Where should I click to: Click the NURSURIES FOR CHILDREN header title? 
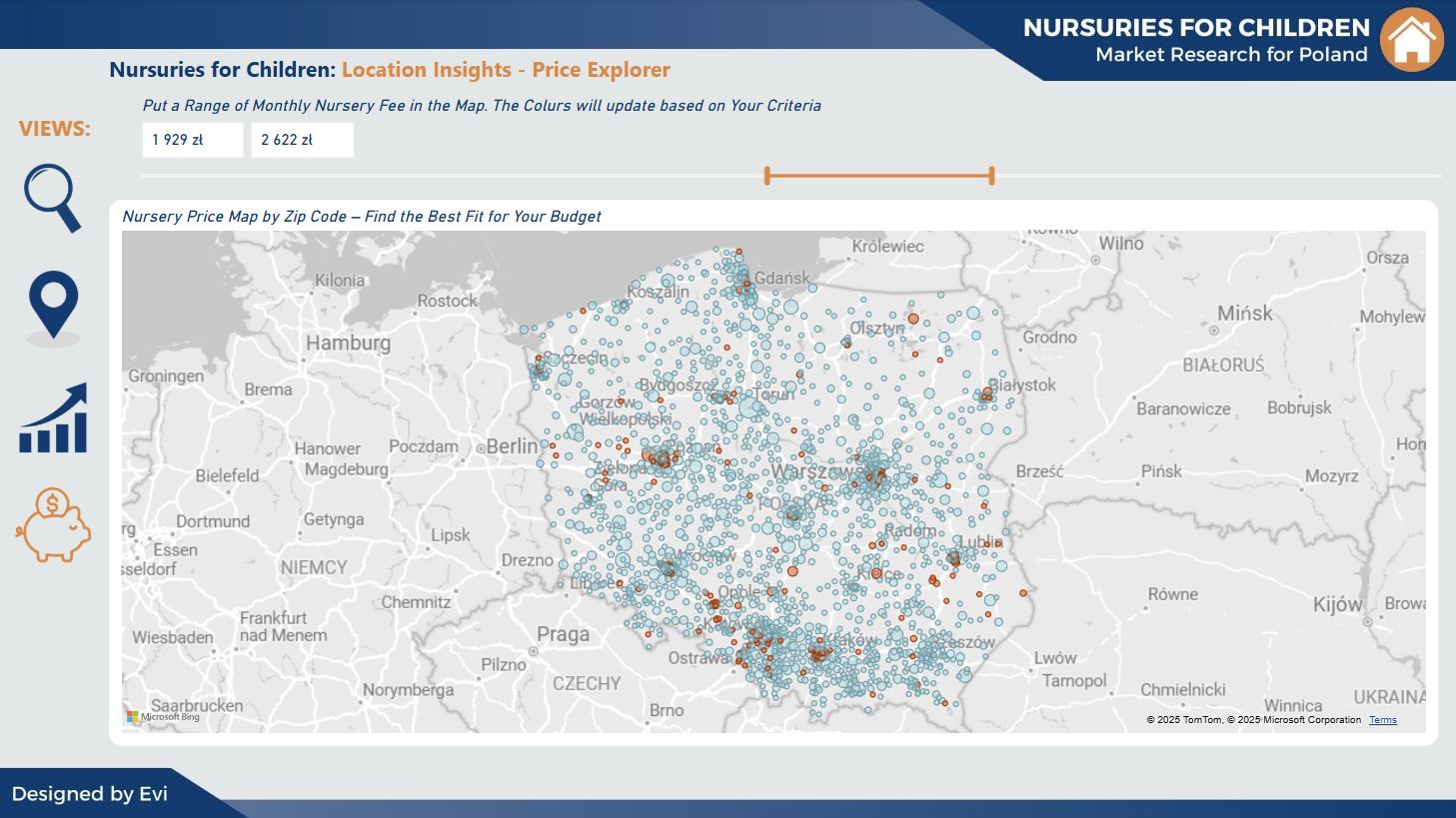click(x=1196, y=28)
